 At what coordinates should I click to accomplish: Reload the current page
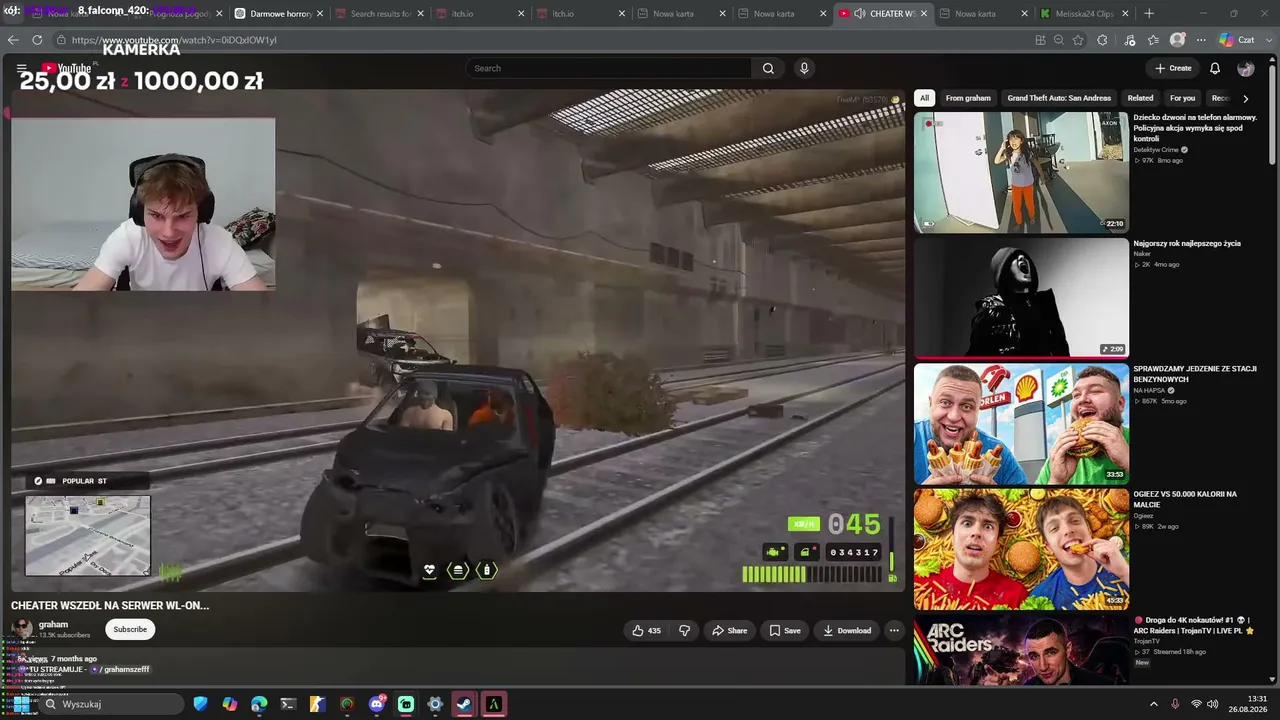coord(37,40)
